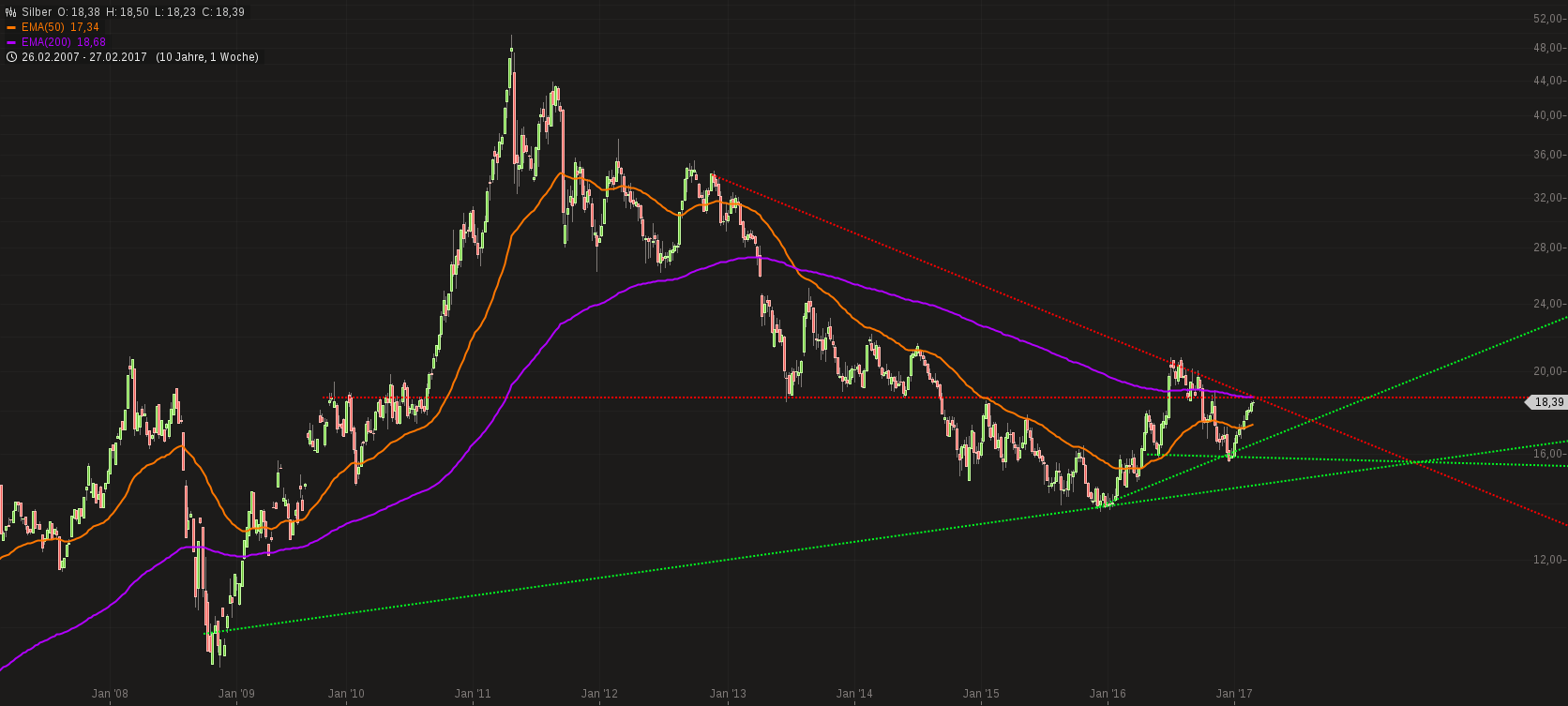This screenshot has width=1568, height=706.
Task: Click the date range 26.02.2007 - 27.02.2017
Action: 84,57
